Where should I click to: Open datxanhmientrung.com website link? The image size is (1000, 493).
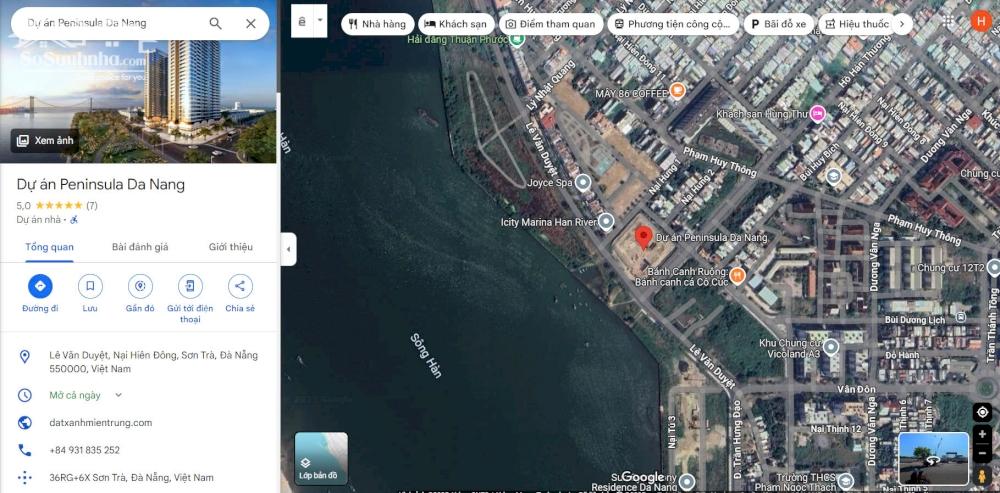tap(101, 423)
